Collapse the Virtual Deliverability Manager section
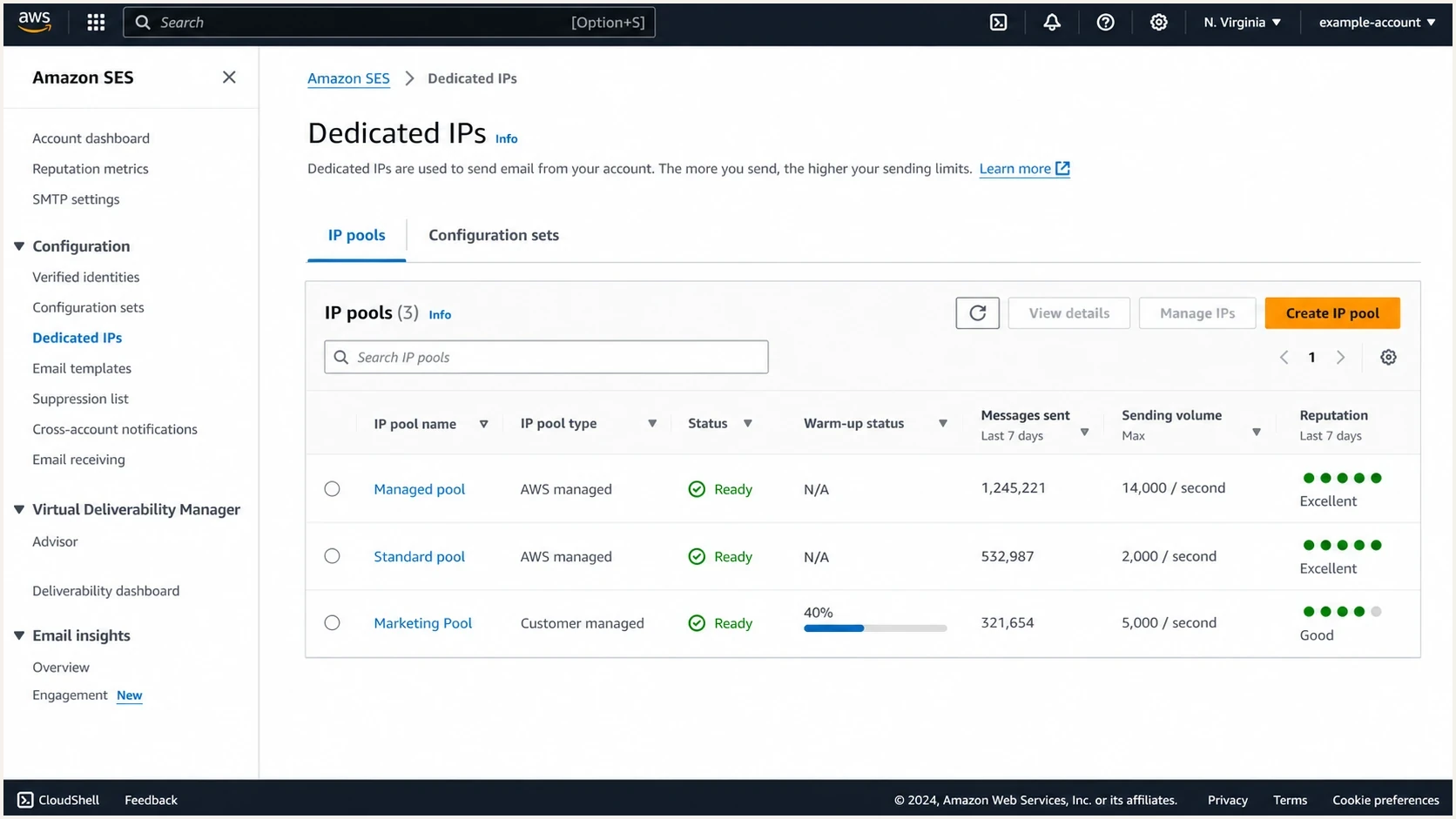Image resolution: width=1456 pixels, height=819 pixels. click(x=19, y=509)
